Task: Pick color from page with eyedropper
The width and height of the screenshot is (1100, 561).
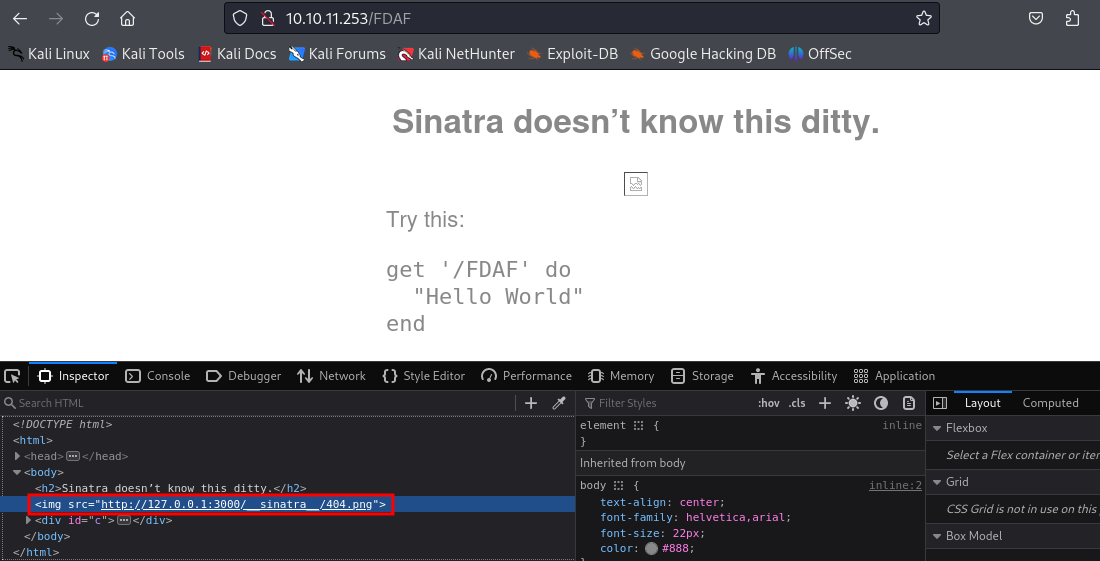Action: (559, 403)
